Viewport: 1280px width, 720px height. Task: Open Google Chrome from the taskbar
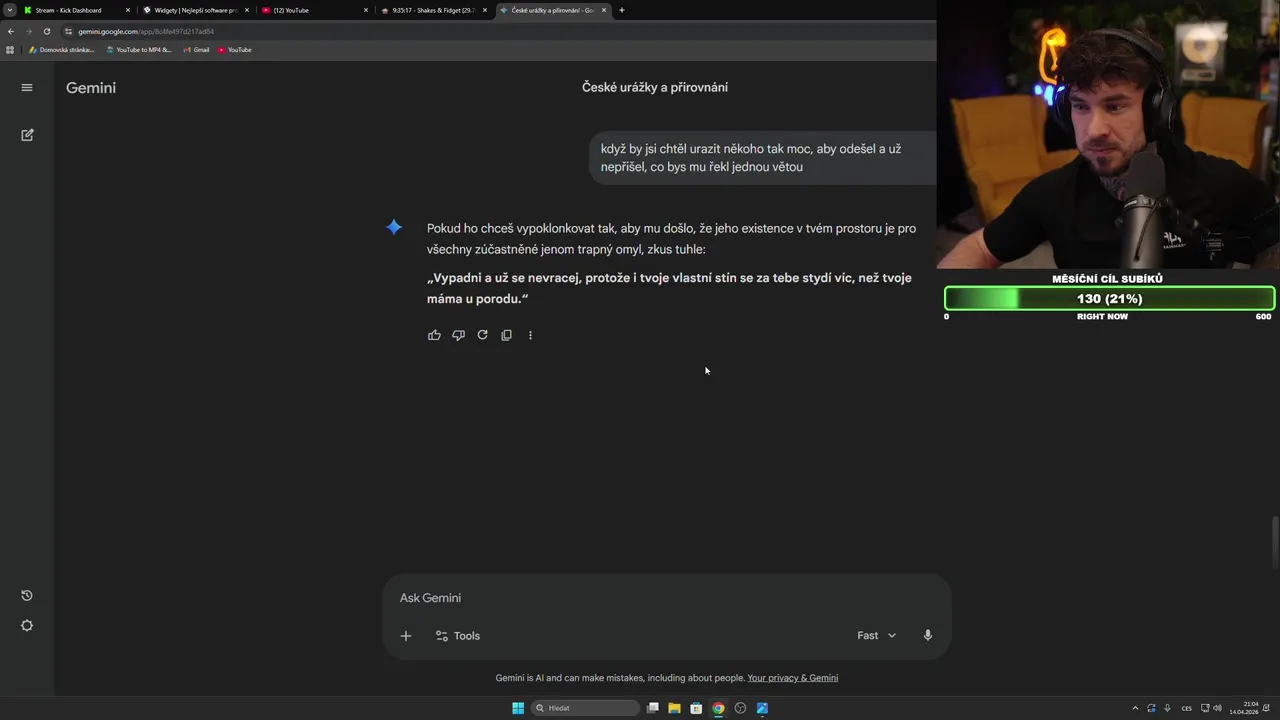tap(718, 708)
